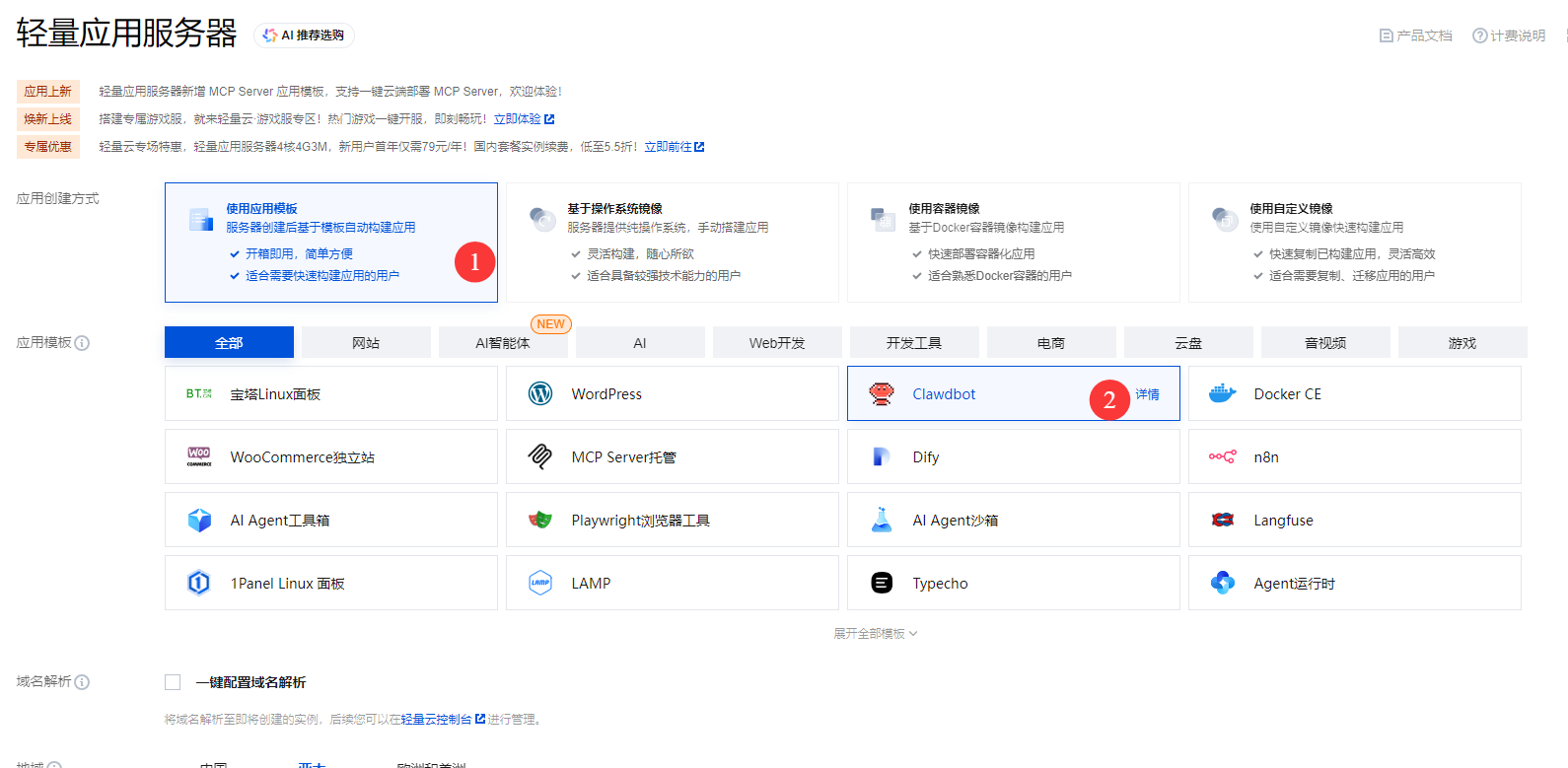Image resolution: width=1568 pixels, height=768 pixels.
Task: Click the Typecho logo icon
Action: 882,583
